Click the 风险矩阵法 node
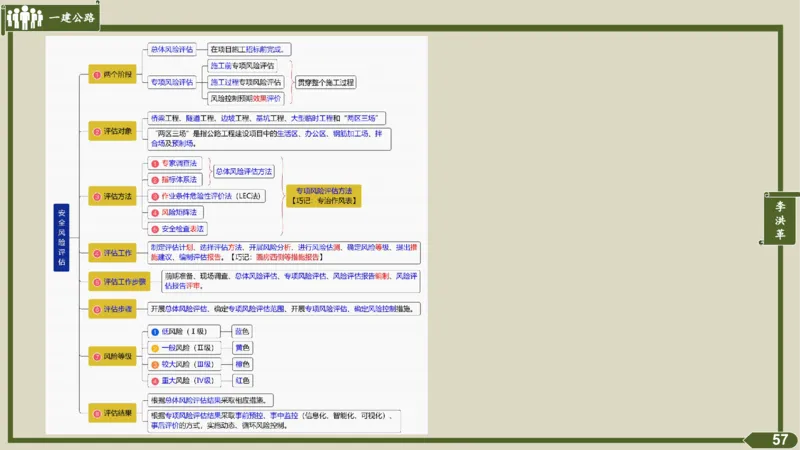This screenshot has height=450, width=800. [176, 212]
